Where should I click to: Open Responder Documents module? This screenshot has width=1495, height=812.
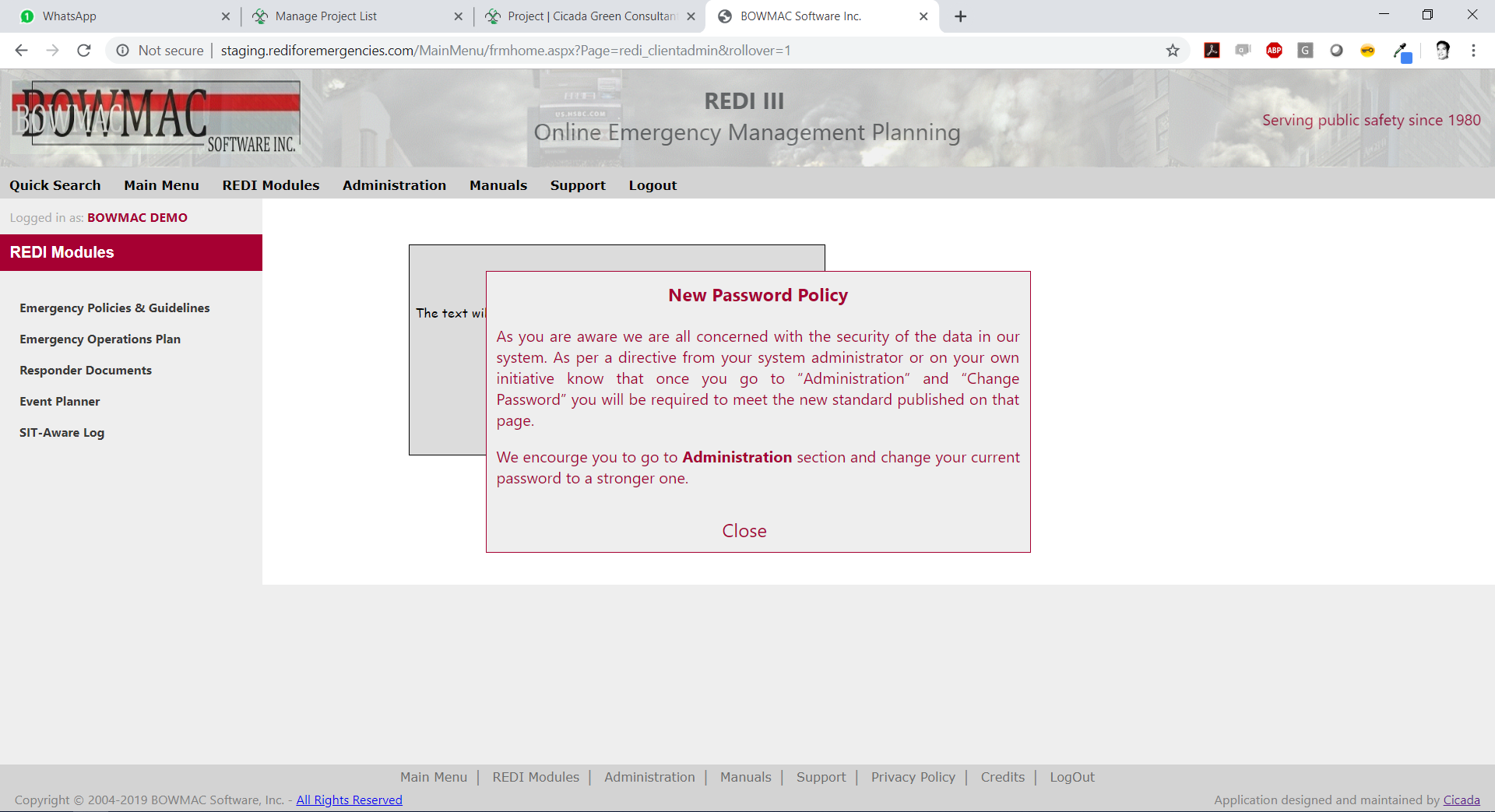pos(86,371)
